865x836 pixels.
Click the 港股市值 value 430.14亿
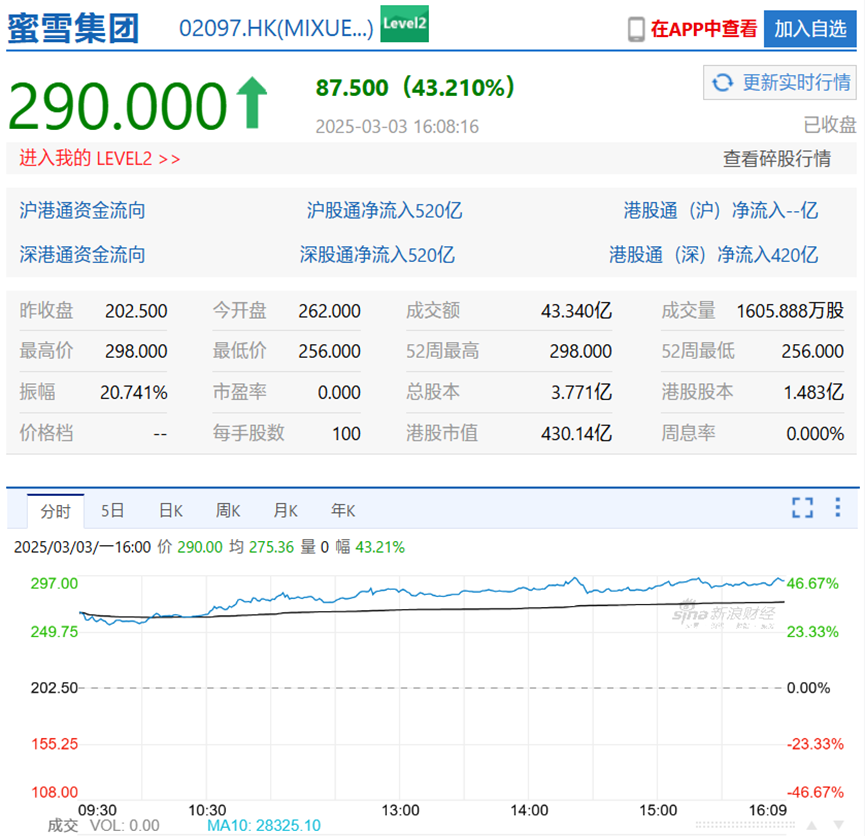(x=576, y=434)
